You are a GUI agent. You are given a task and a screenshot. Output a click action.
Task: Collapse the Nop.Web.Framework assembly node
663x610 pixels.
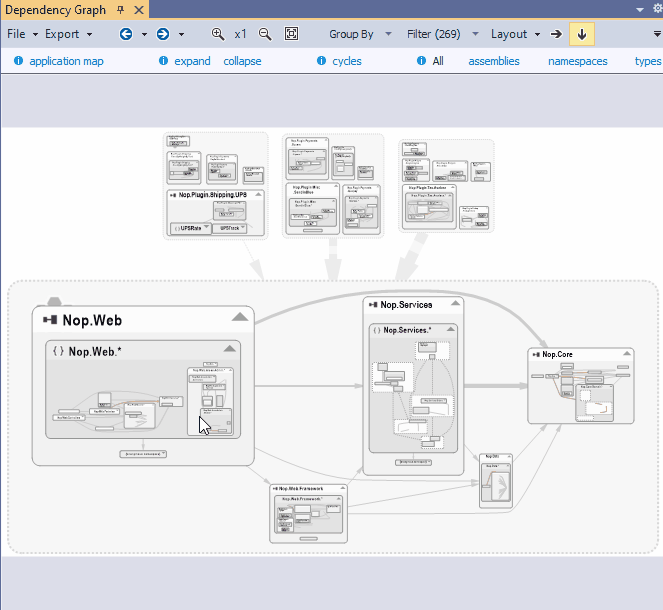342,488
